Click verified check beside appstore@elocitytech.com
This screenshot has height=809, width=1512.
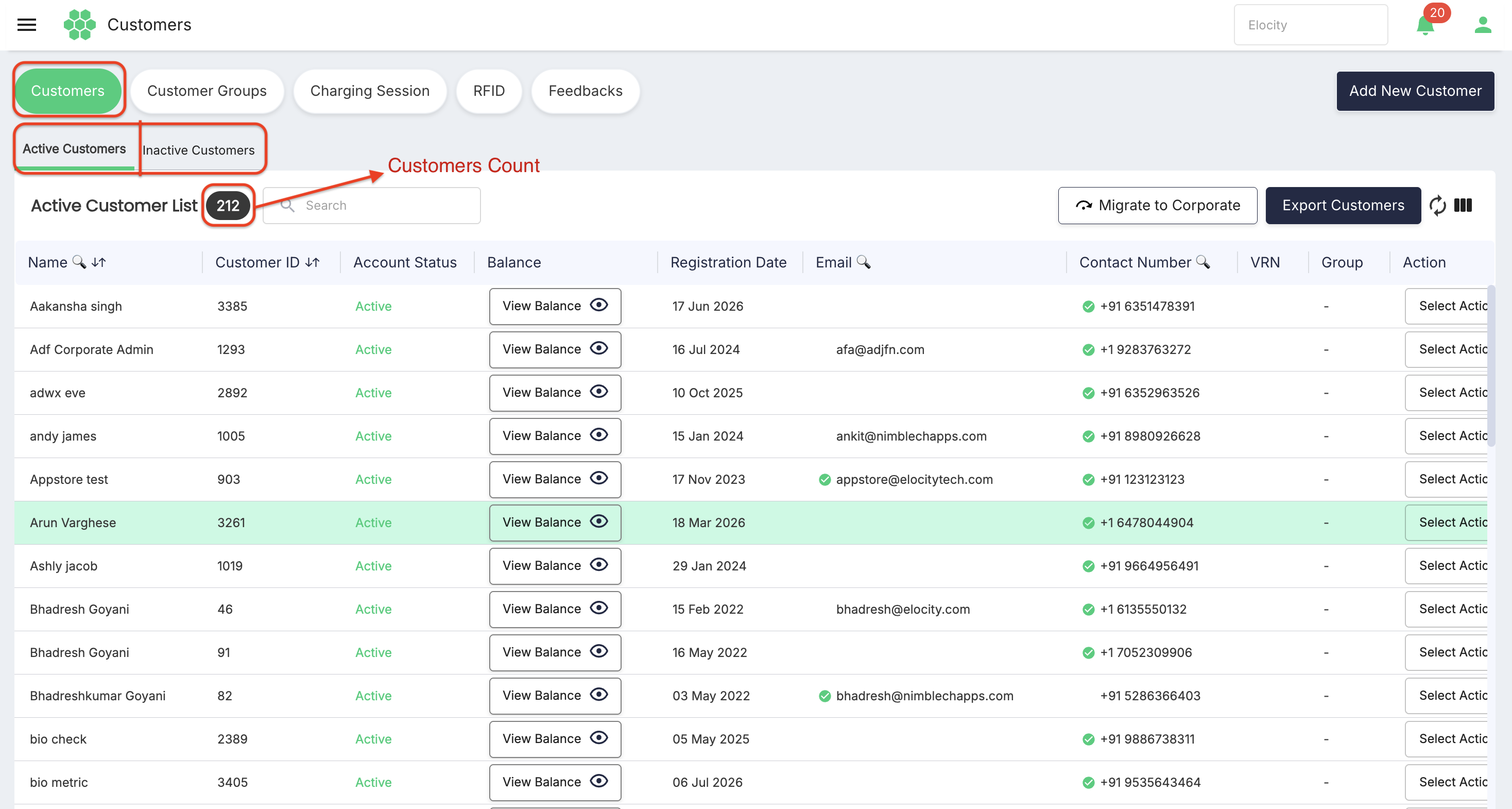click(x=824, y=479)
